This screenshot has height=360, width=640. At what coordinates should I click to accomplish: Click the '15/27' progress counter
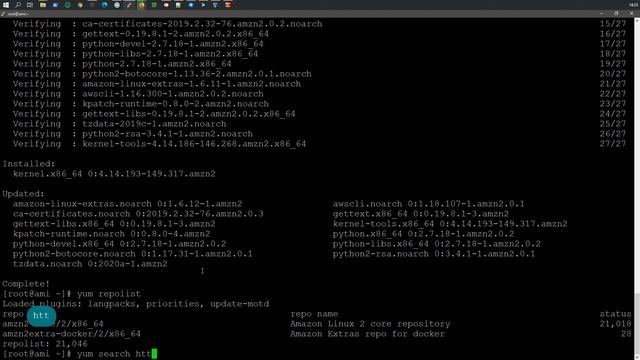tap(613, 24)
